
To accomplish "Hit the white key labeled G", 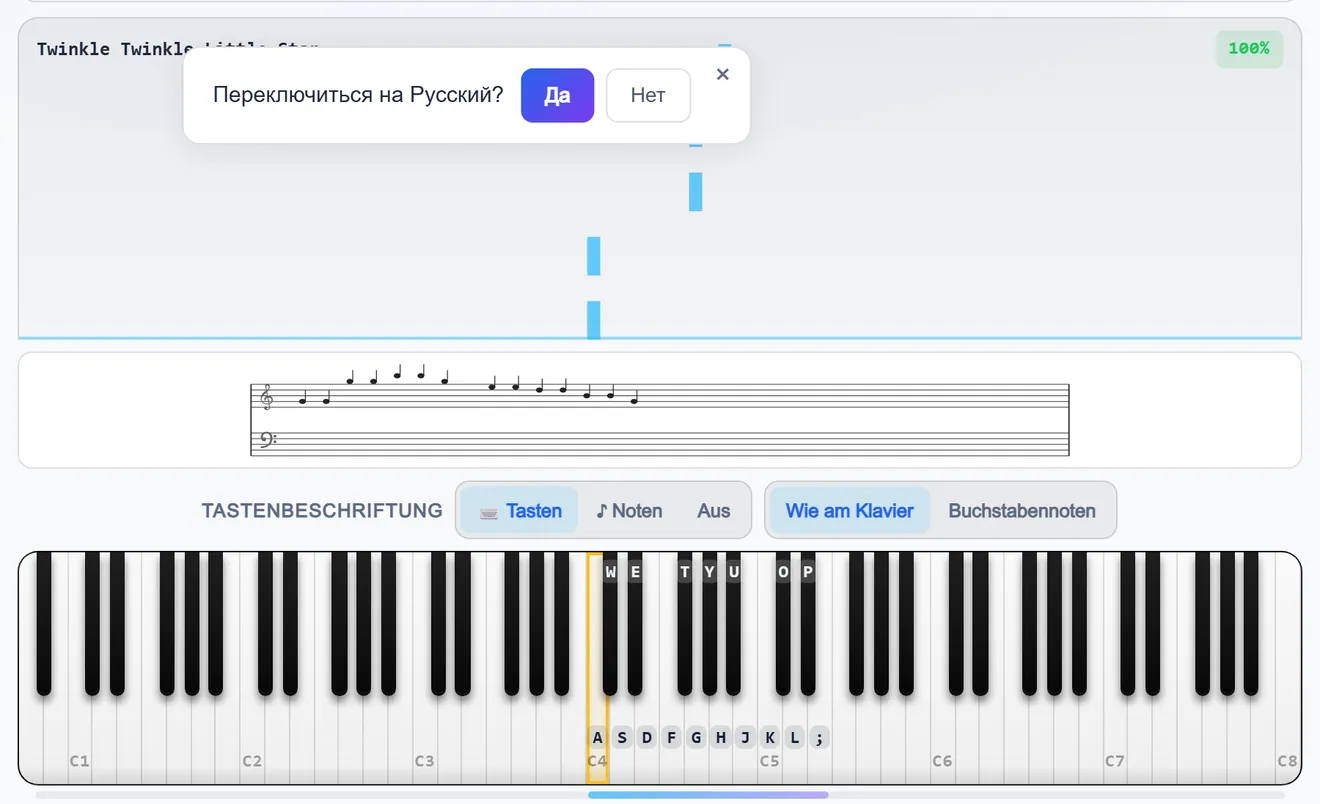I will (696, 740).
